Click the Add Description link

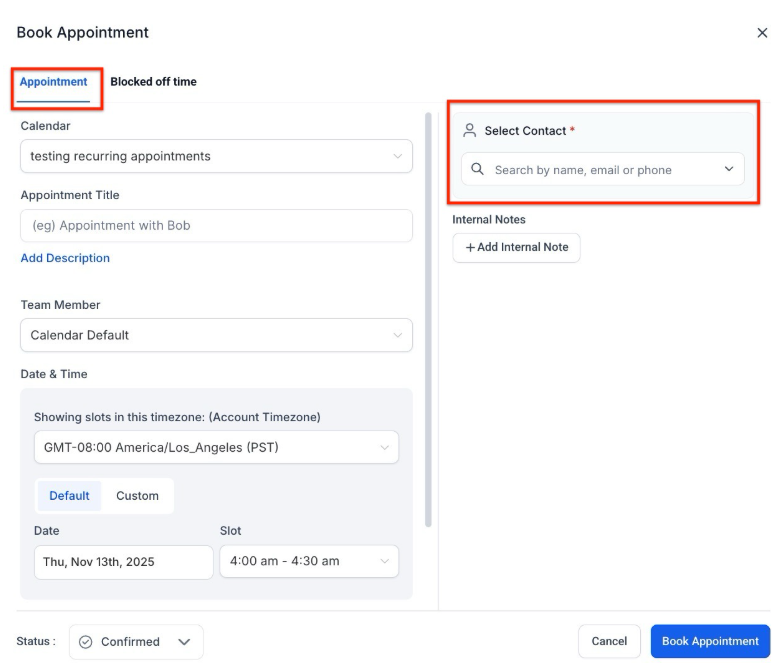[x=65, y=258]
